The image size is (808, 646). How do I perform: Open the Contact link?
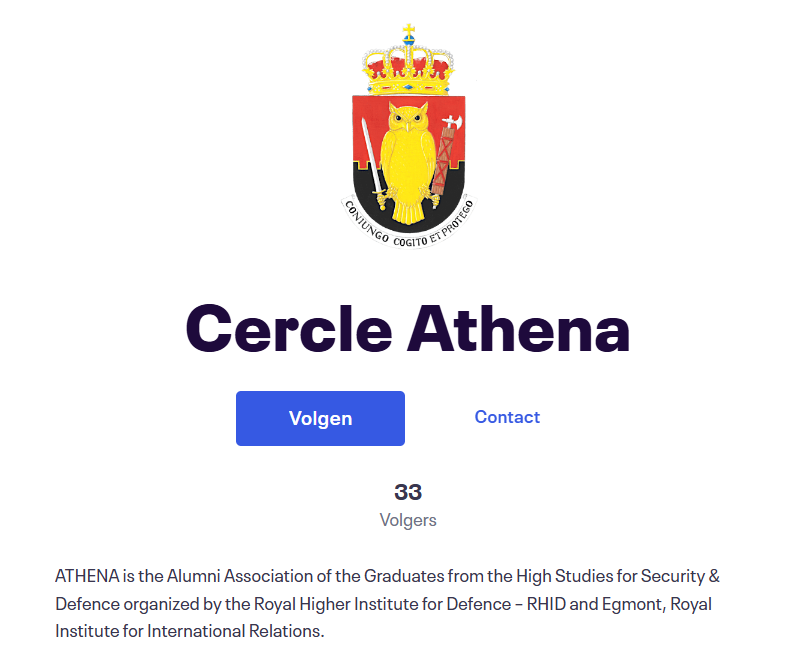click(x=507, y=417)
